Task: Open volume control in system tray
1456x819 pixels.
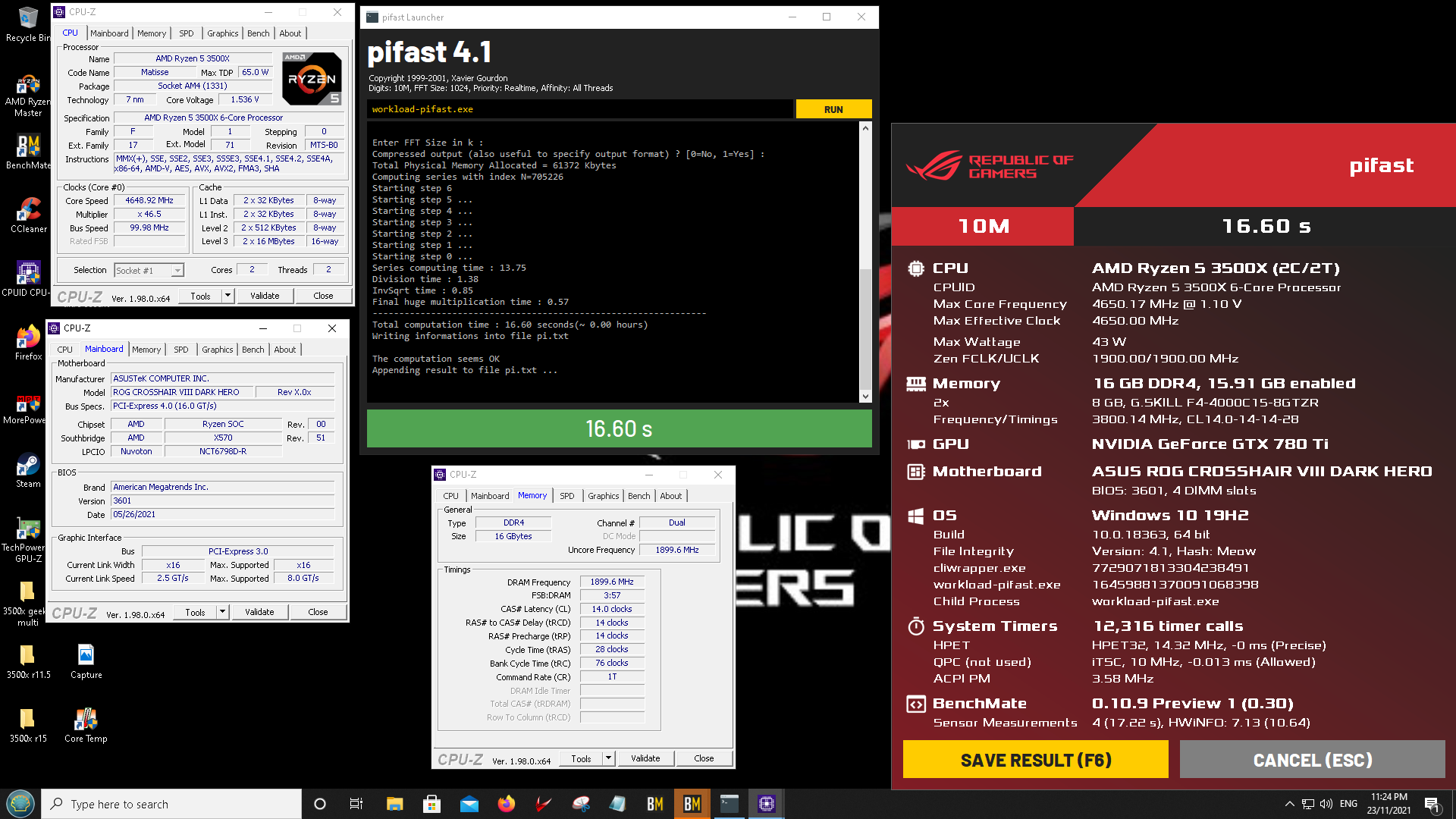Action: 1326,804
